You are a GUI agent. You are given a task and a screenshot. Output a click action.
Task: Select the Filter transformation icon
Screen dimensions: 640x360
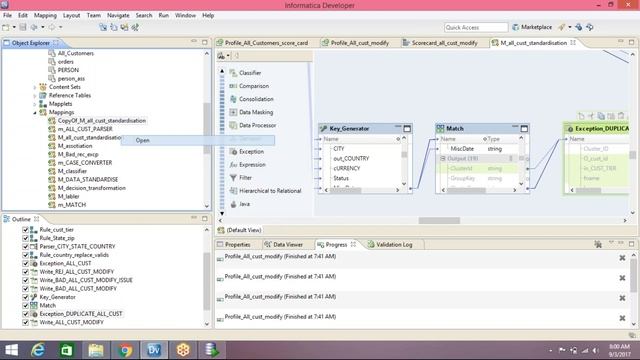(233, 178)
